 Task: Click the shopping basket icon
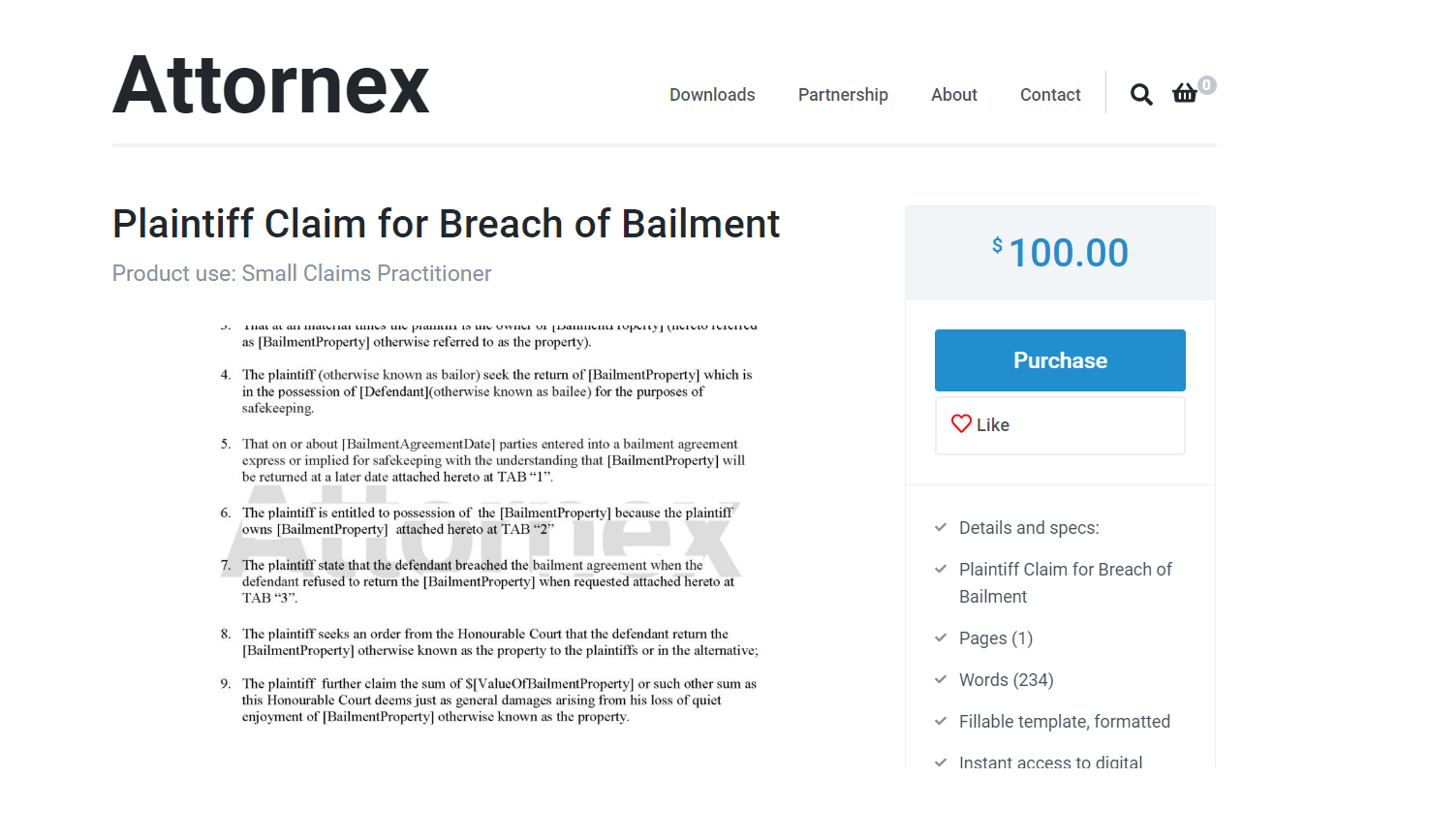coord(1184,94)
